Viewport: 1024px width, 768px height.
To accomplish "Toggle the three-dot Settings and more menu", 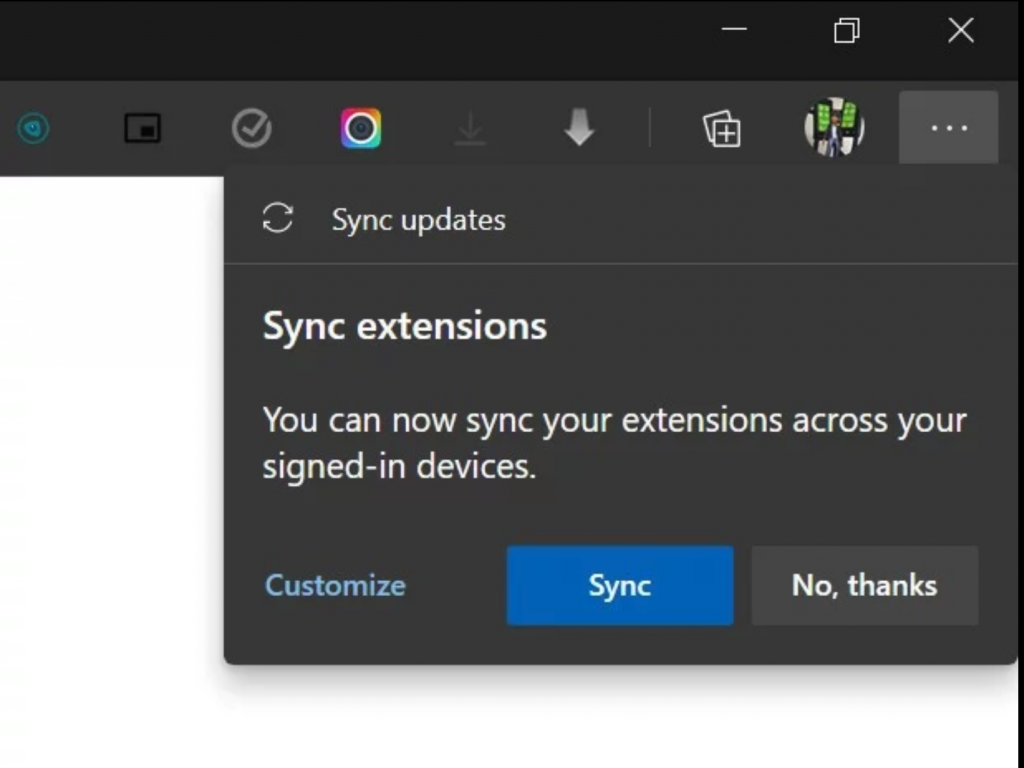I will (948, 128).
